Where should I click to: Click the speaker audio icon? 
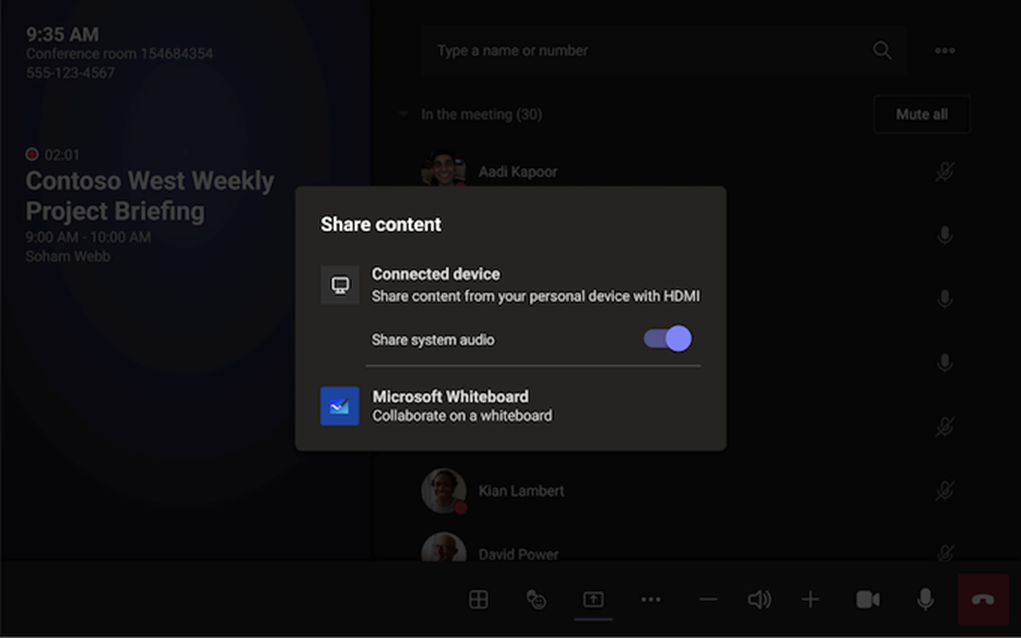(x=758, y=599)
